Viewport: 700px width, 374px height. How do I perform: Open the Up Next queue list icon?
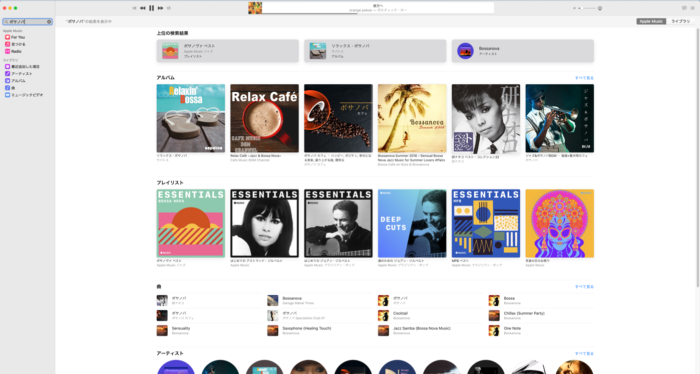[692, 8]
